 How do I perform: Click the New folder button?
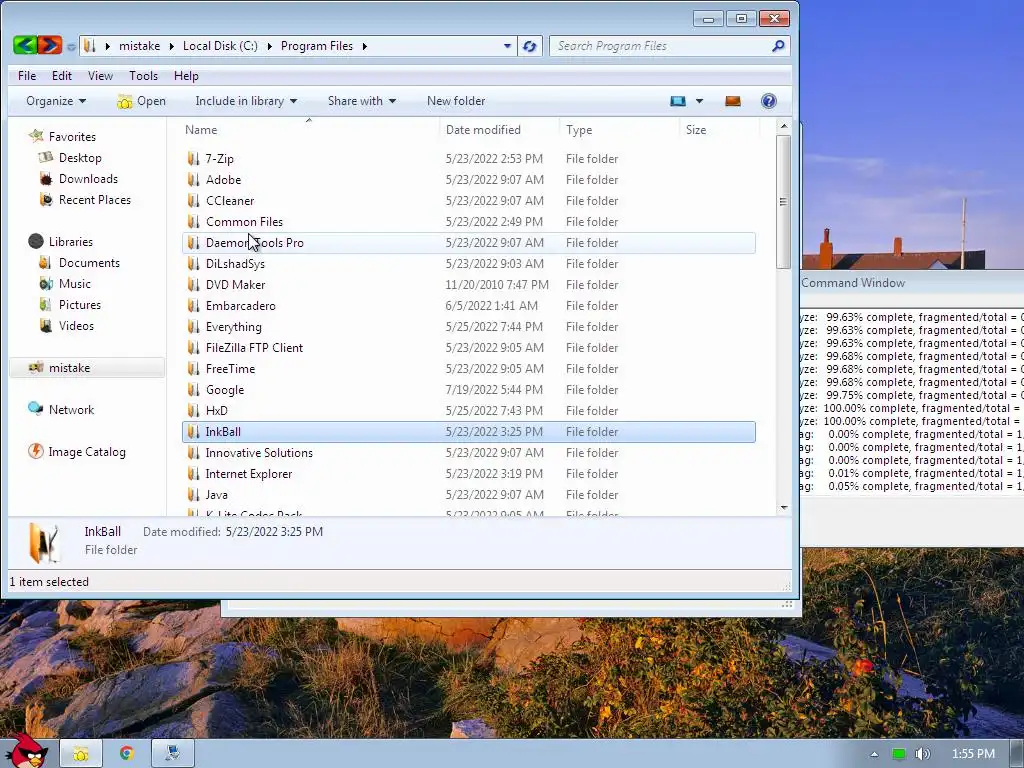click(456, 101)
